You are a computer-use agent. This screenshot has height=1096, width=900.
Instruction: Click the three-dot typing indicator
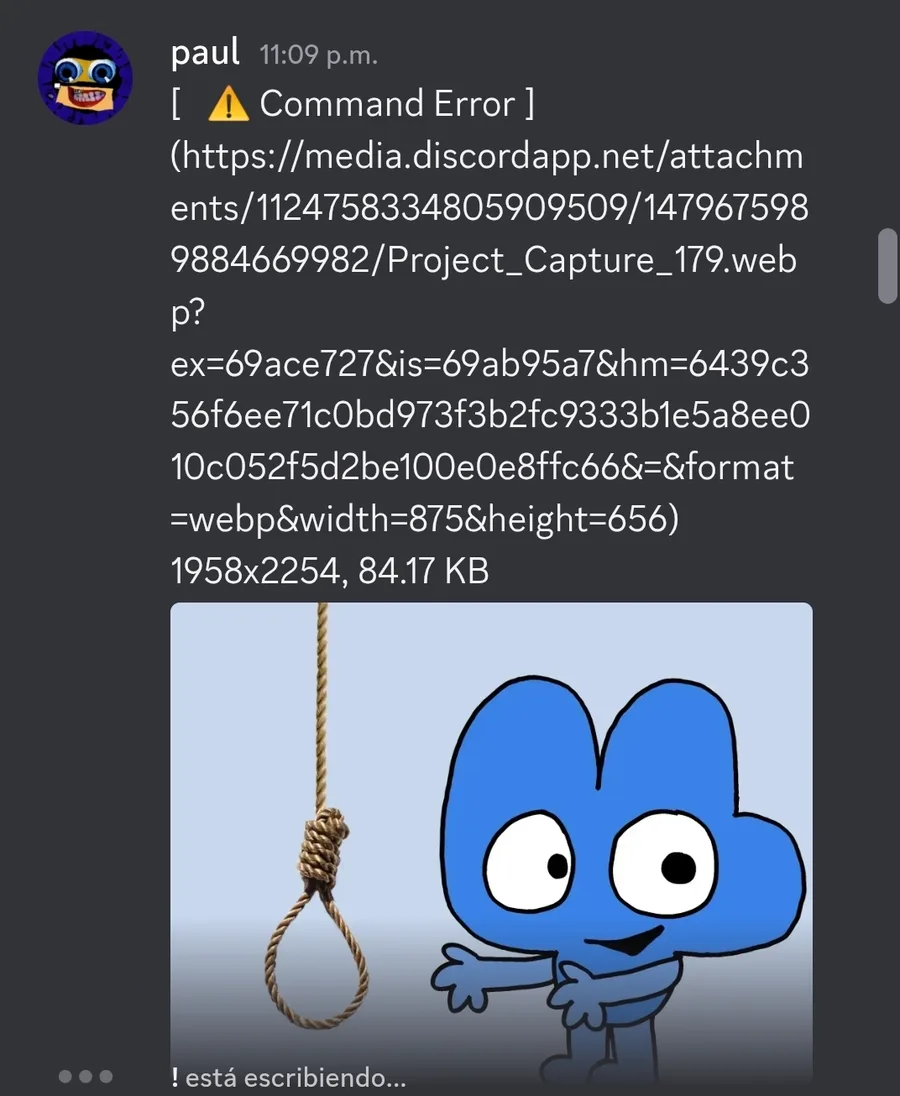coord(85,1076)
